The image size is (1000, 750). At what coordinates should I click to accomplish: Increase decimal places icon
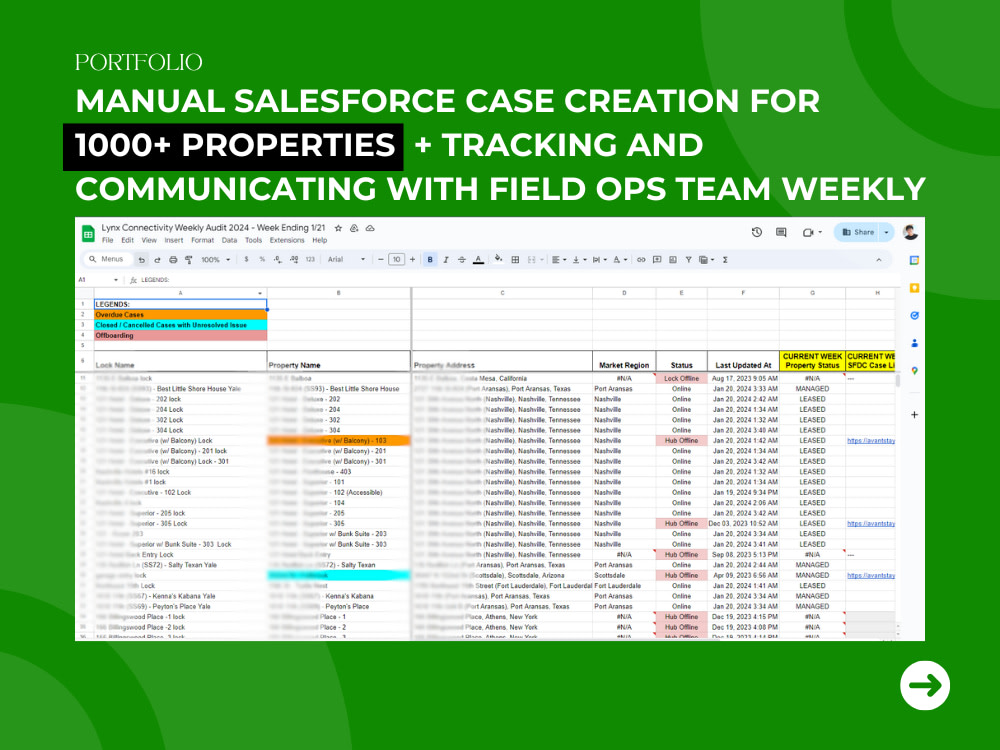pyautogui.click(x=294, y=260)
